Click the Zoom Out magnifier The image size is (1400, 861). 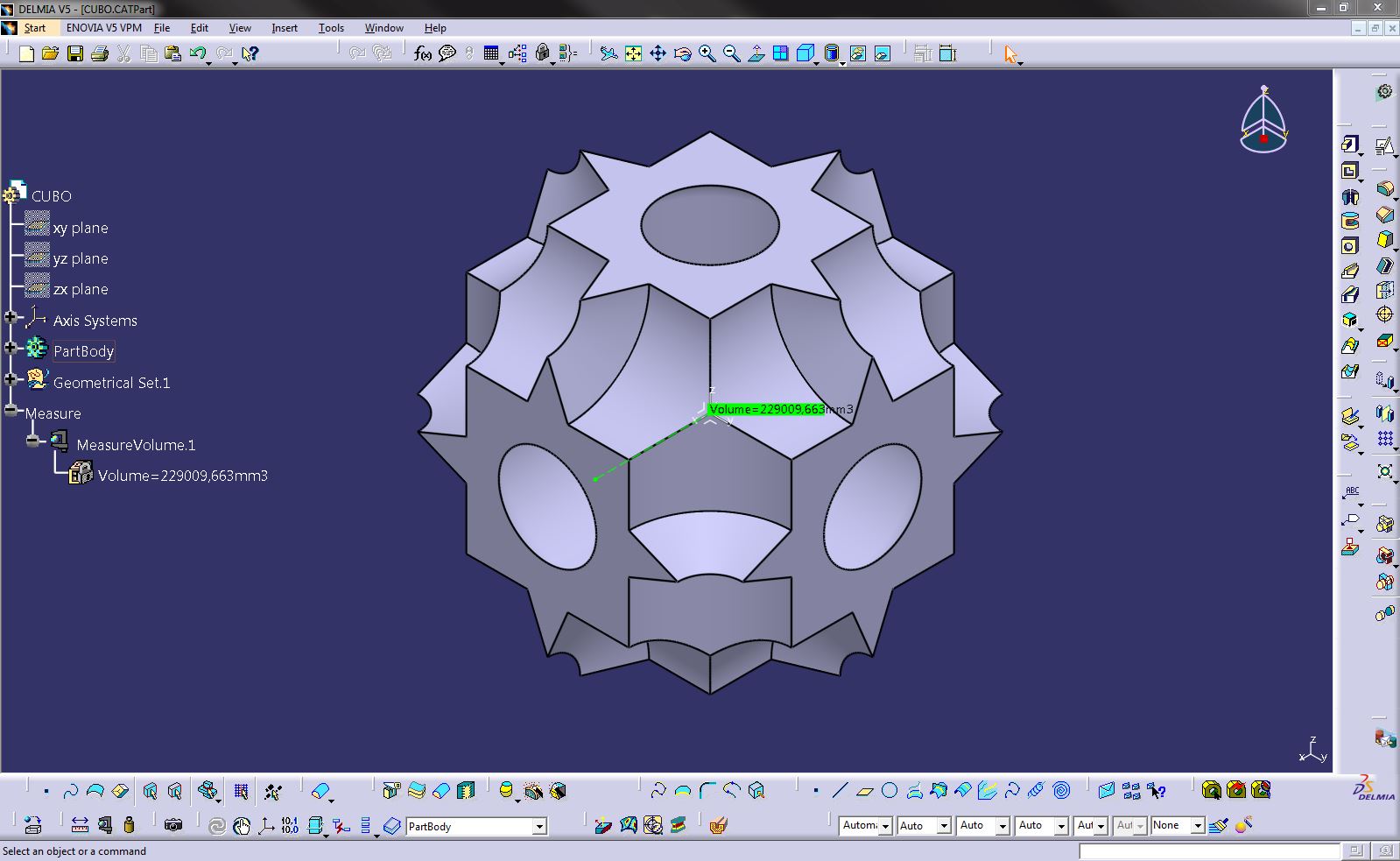pos(731,53)
